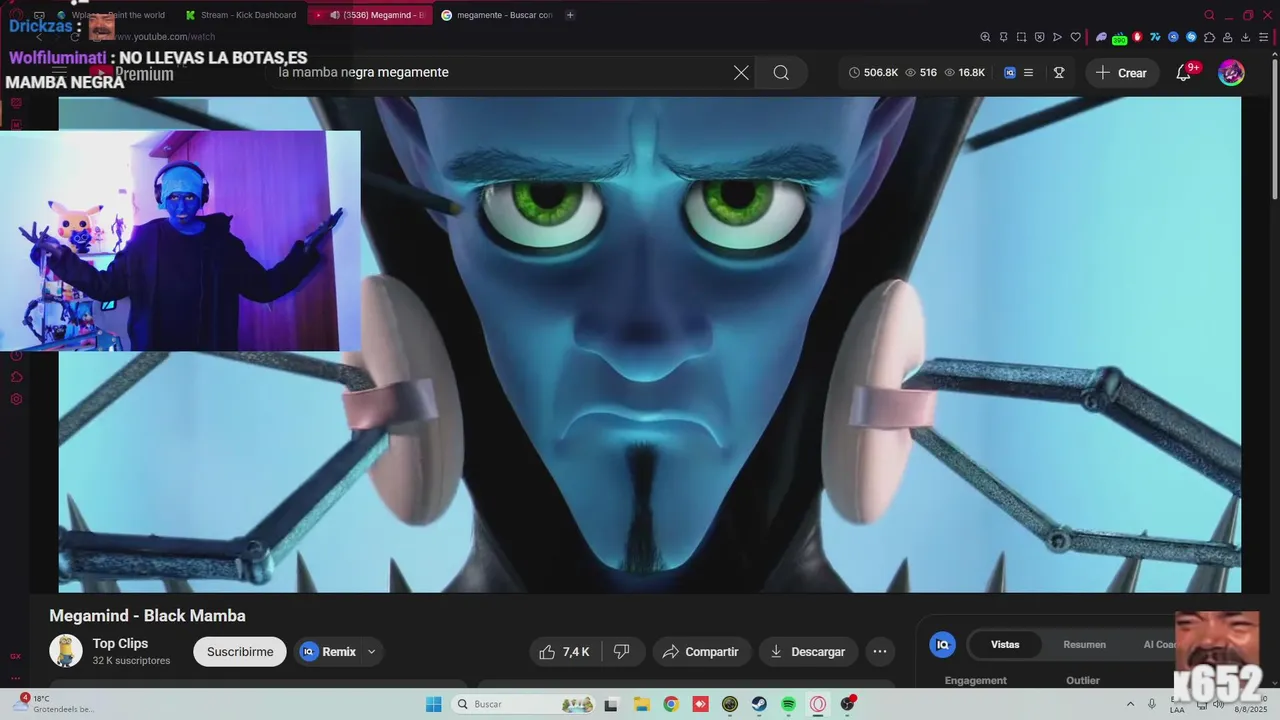Image resolution: width=1280 pixels, height=720 pixels.
Task: Open the vidIQ list menu icon
Action: pyautogui.click(x=1028, y=72)
